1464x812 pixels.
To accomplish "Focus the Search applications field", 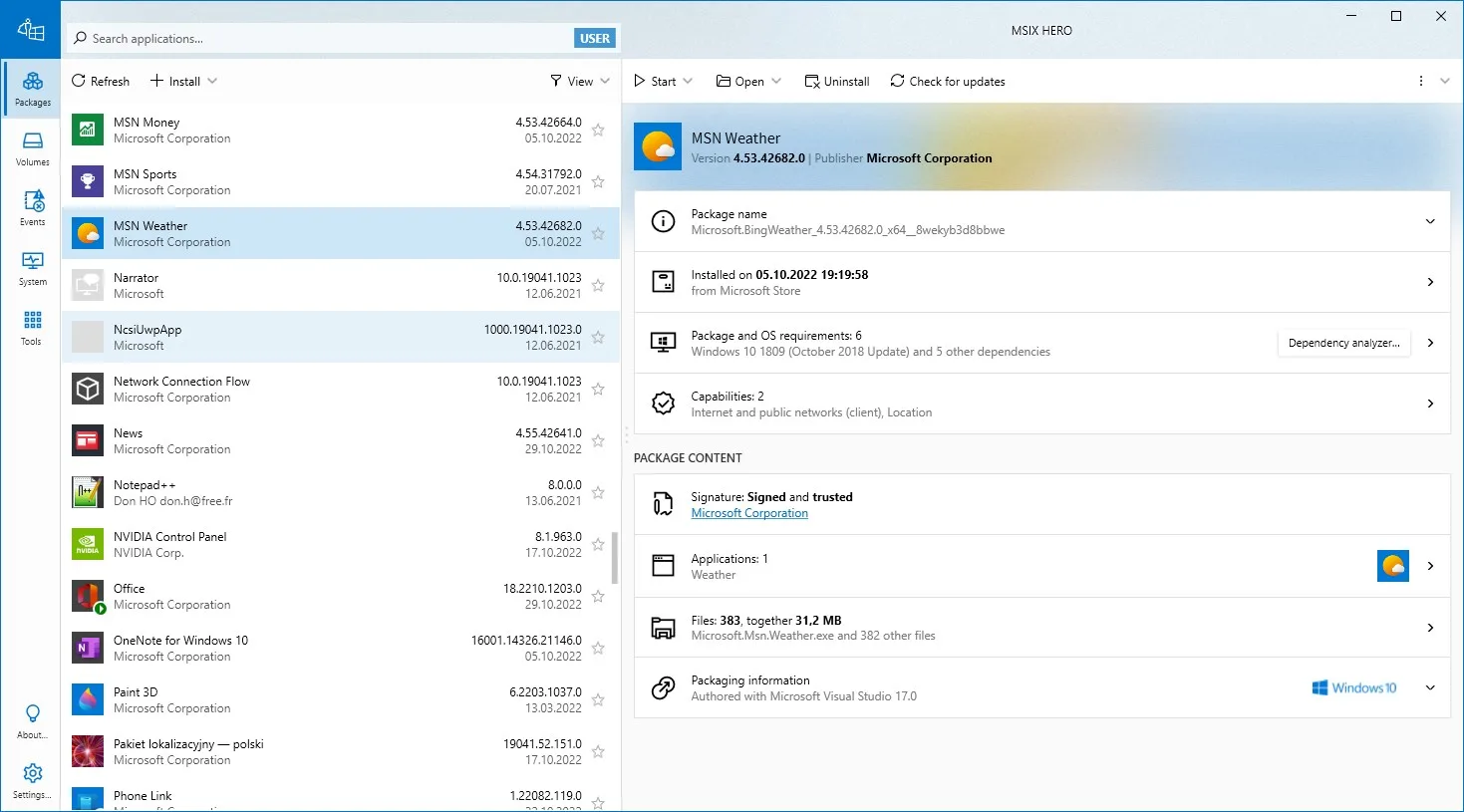I will 319,38.
